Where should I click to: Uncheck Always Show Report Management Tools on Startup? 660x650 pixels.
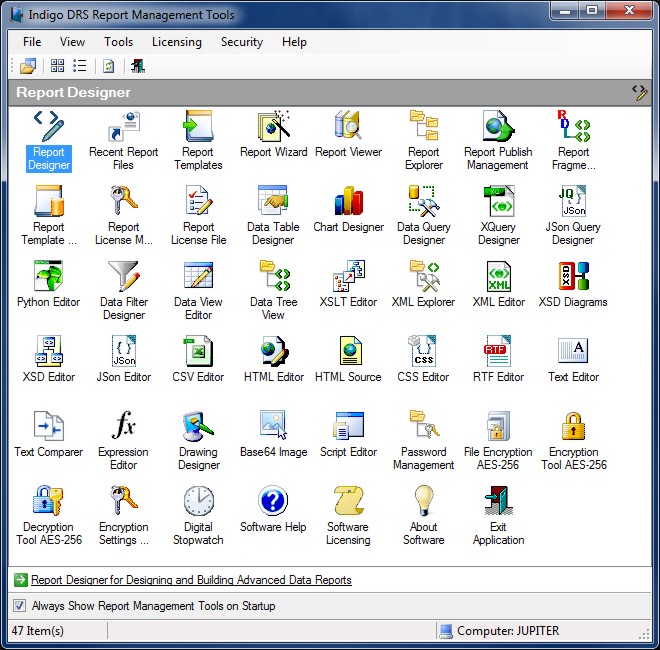click(x=19, y=606)
